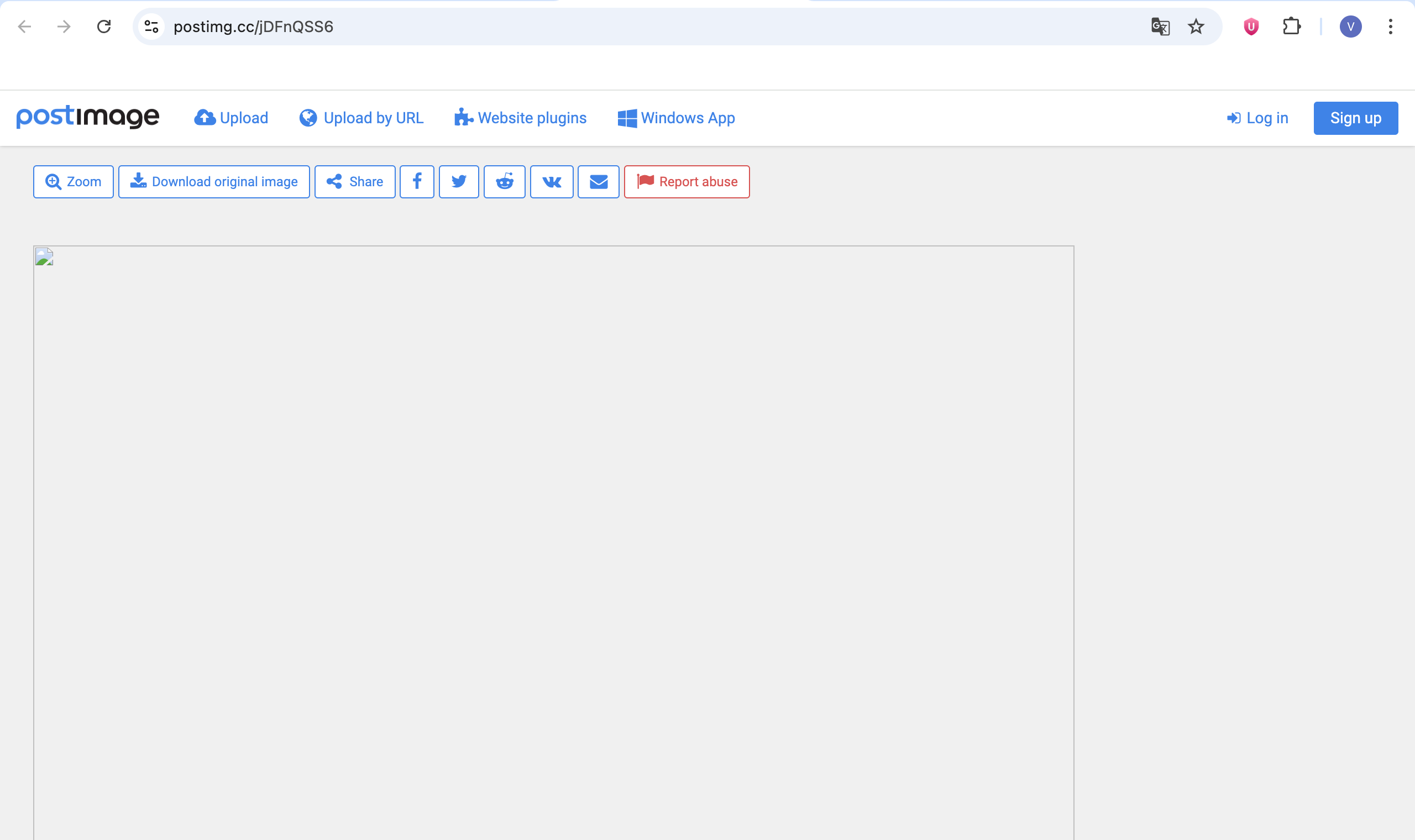Reload the current page
Screen dimensions: 1415x840
click(x=103, y=27)
